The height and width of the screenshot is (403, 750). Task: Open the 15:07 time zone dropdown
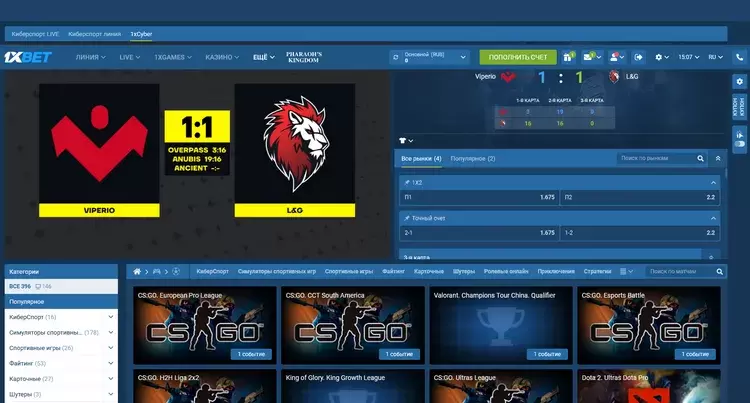pyautogui.click(x=688, y=57)
